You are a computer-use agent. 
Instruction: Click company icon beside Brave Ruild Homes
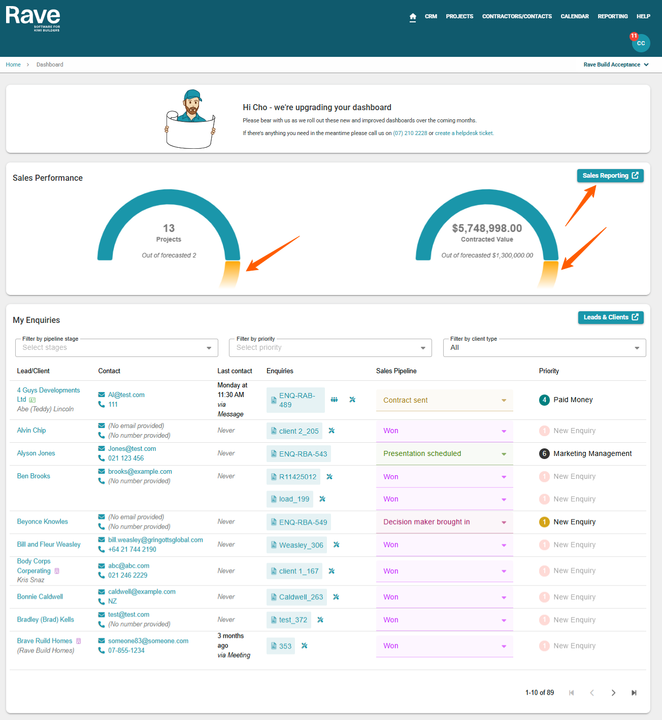coord(79,641)
